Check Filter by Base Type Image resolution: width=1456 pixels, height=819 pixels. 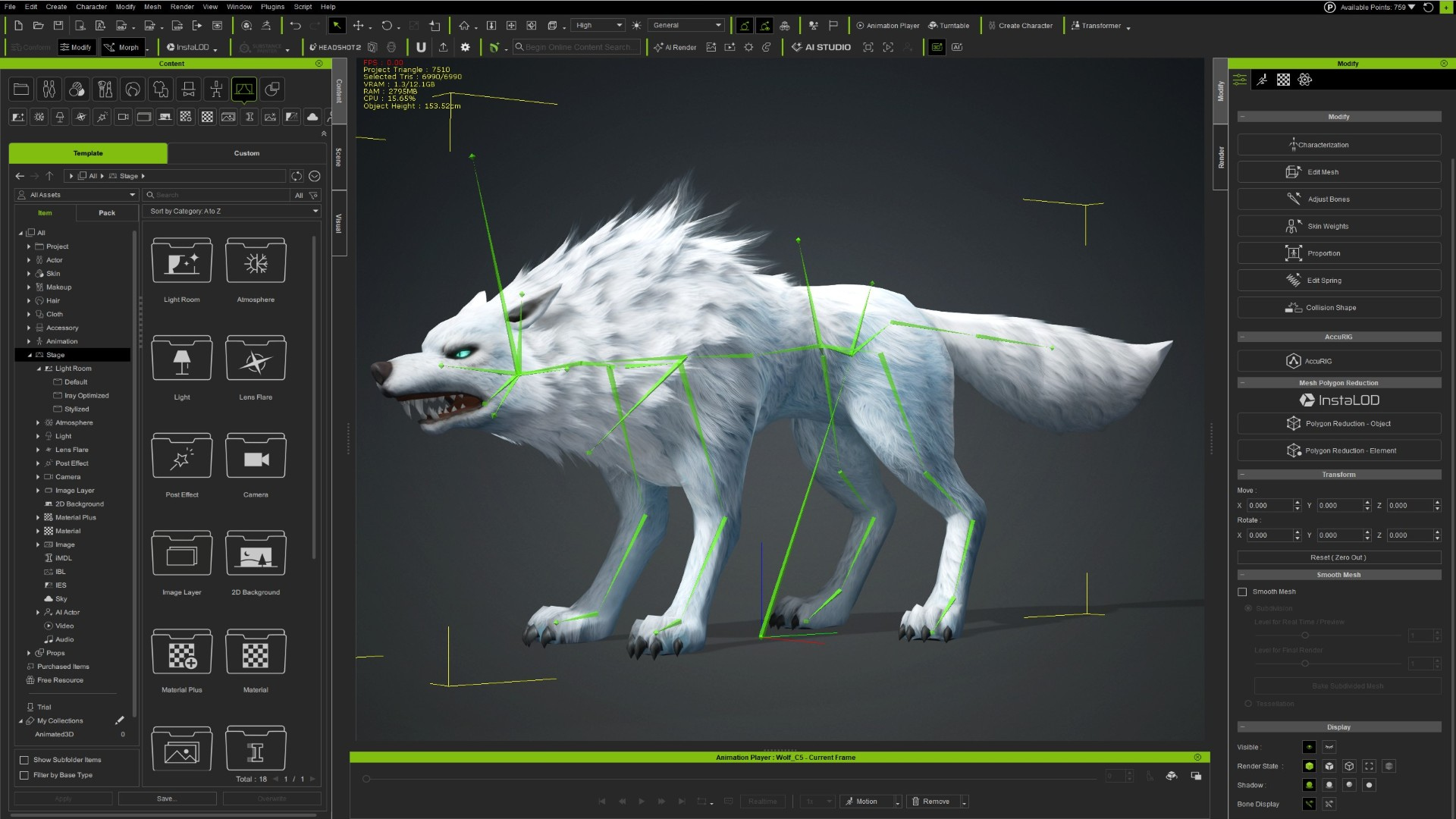[x=24, y=775]
